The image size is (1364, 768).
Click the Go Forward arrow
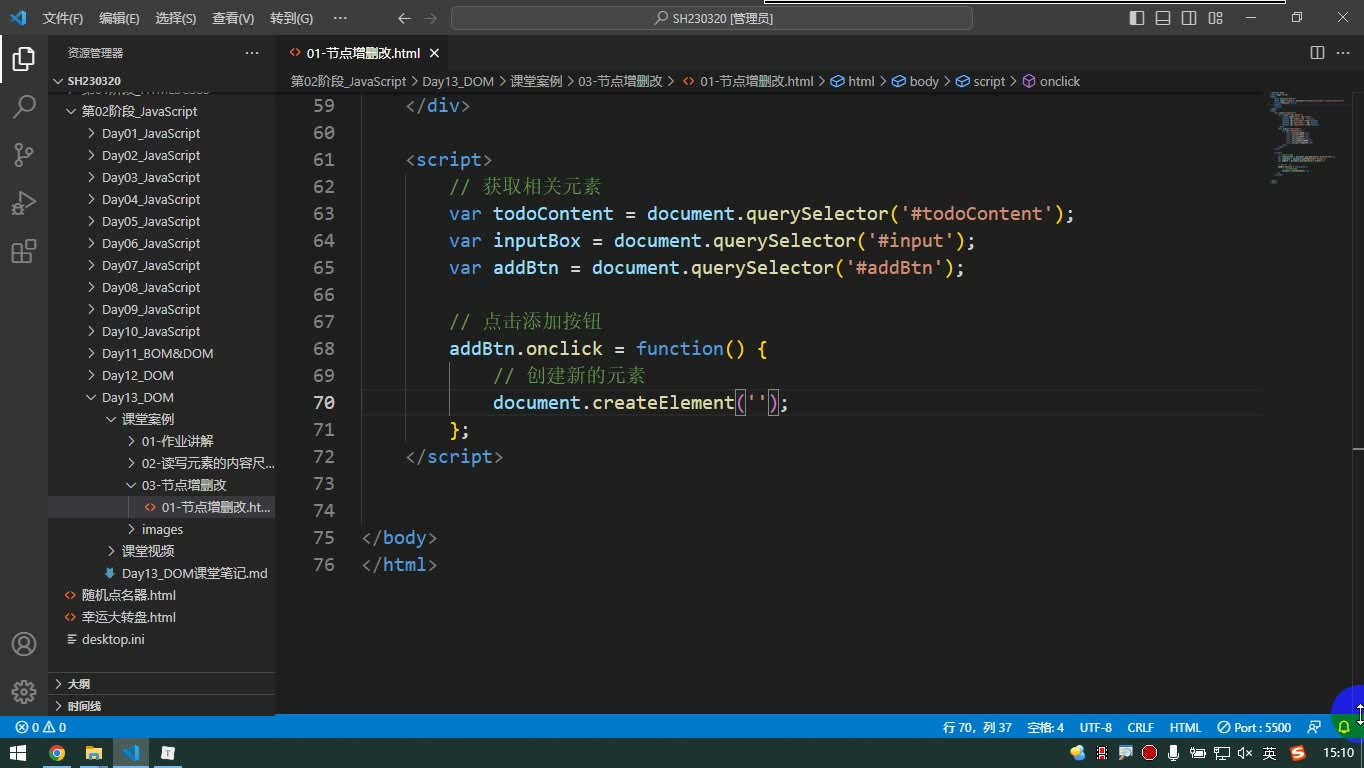pyautogui.click(x=430, y=18)
